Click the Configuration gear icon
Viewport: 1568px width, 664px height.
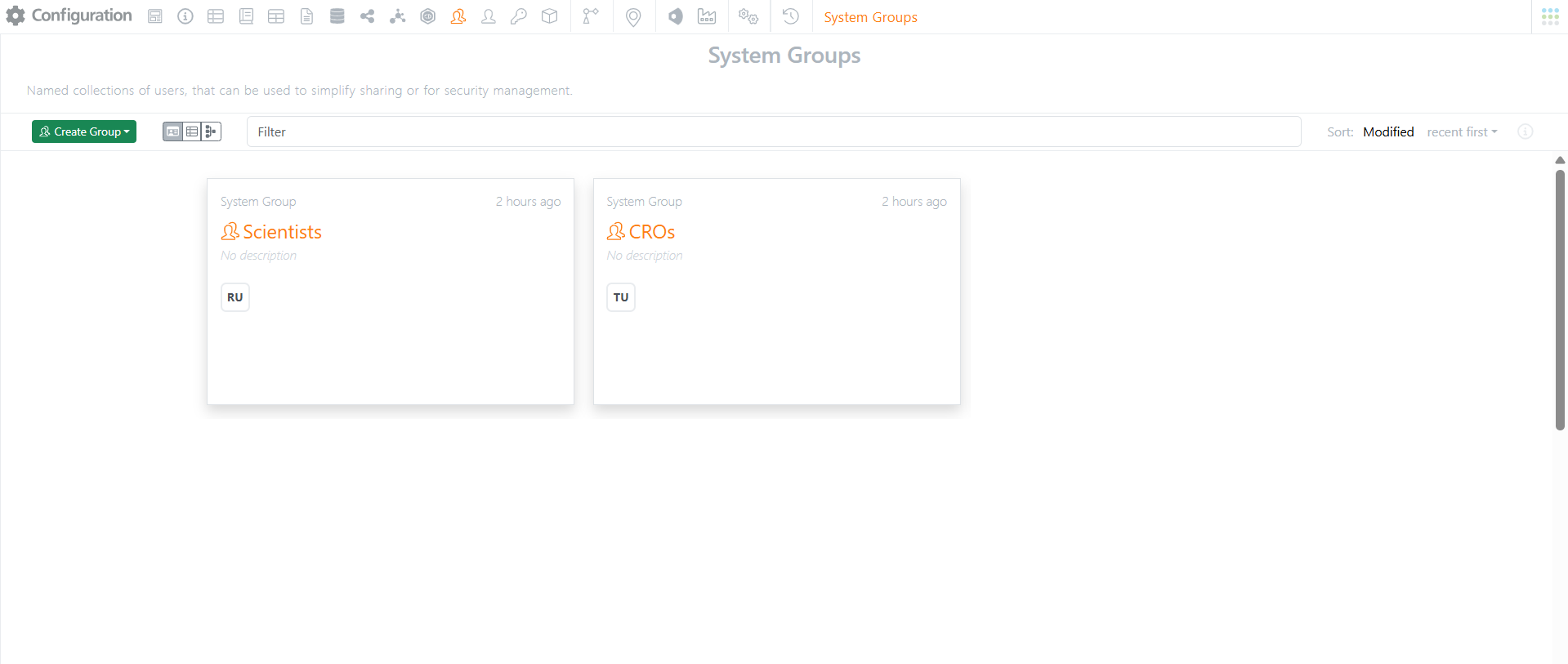(x=15, y=16)
